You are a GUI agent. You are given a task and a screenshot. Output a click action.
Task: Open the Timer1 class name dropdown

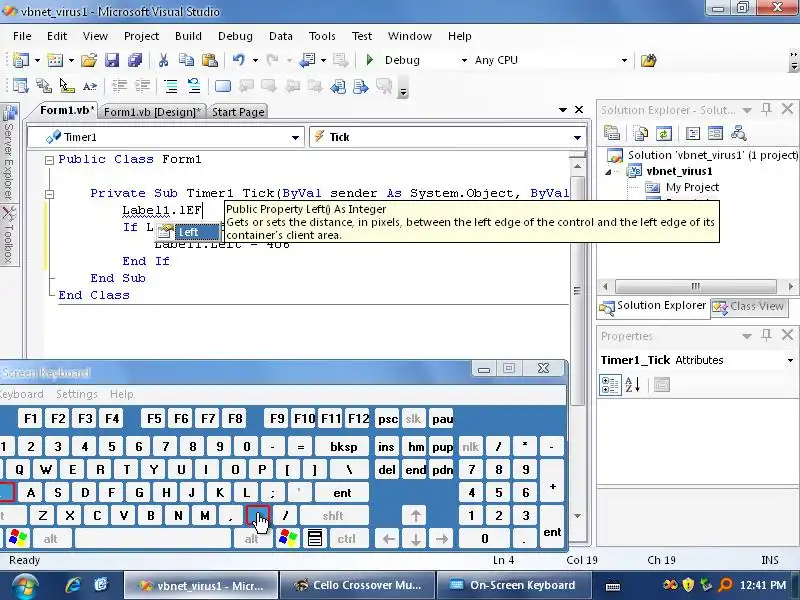295,137
